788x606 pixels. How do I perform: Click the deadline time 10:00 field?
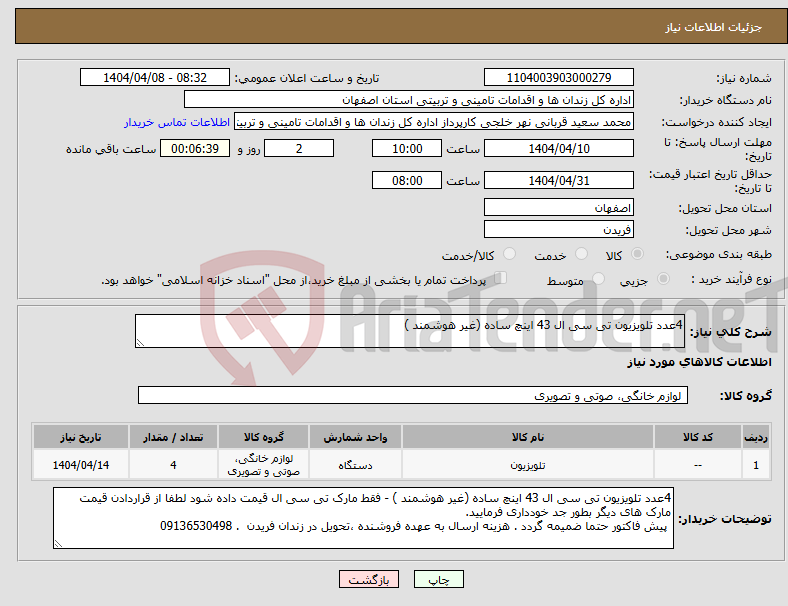(407, 149)
